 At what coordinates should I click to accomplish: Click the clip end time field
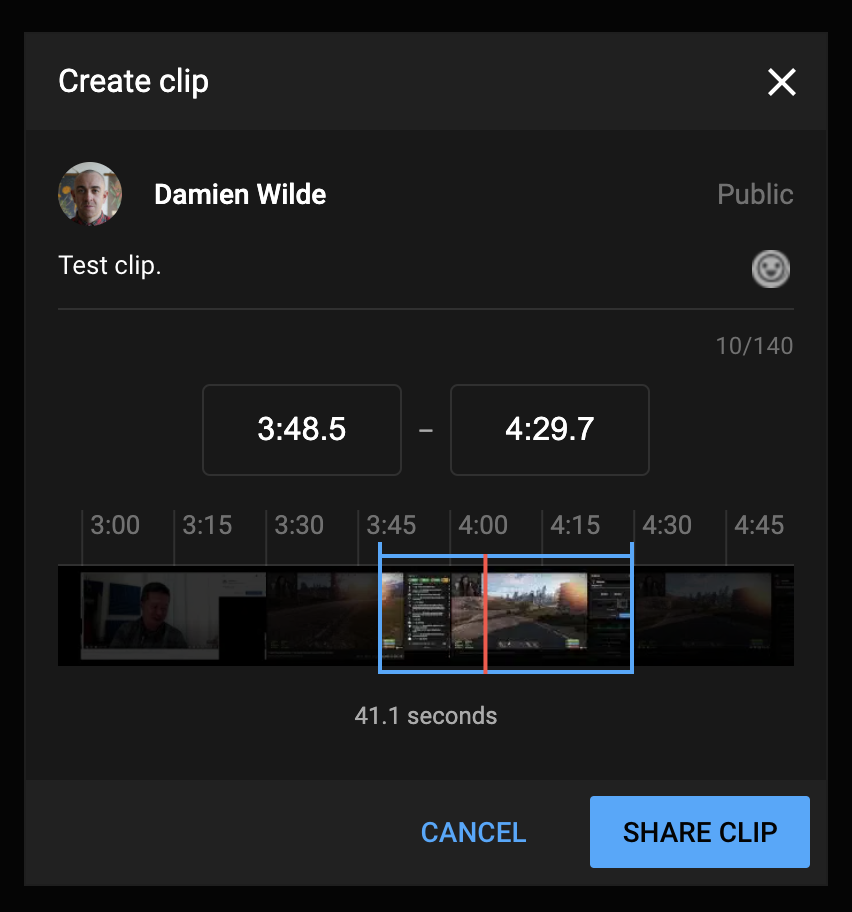[549, 430]
